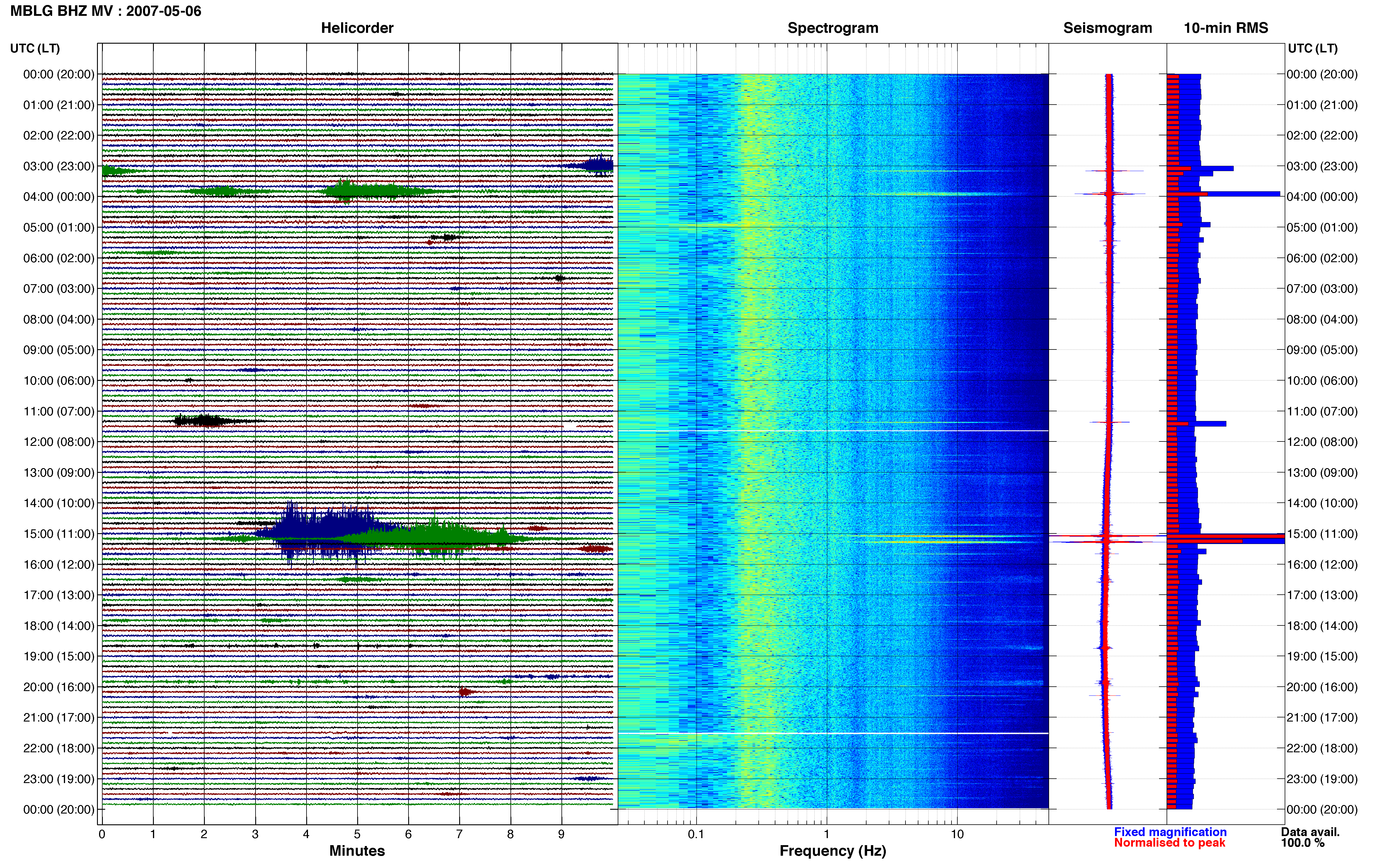The height and width of the screenshot is (868, 1389).
Task: Click left time label '15:00 (11:00)'
Action: point(59,534)
